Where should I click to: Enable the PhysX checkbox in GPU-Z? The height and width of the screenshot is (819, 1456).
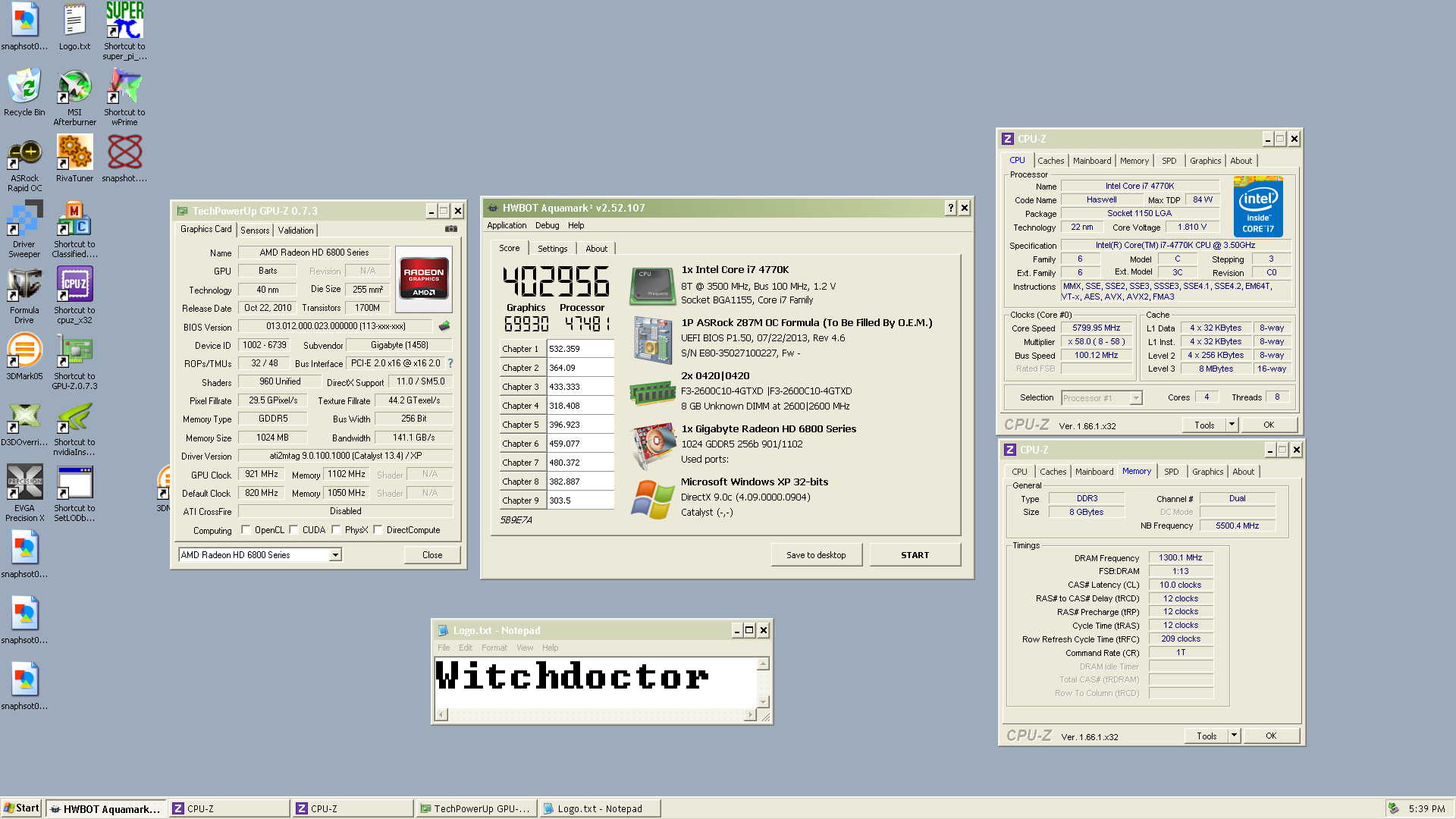[336, 530]
